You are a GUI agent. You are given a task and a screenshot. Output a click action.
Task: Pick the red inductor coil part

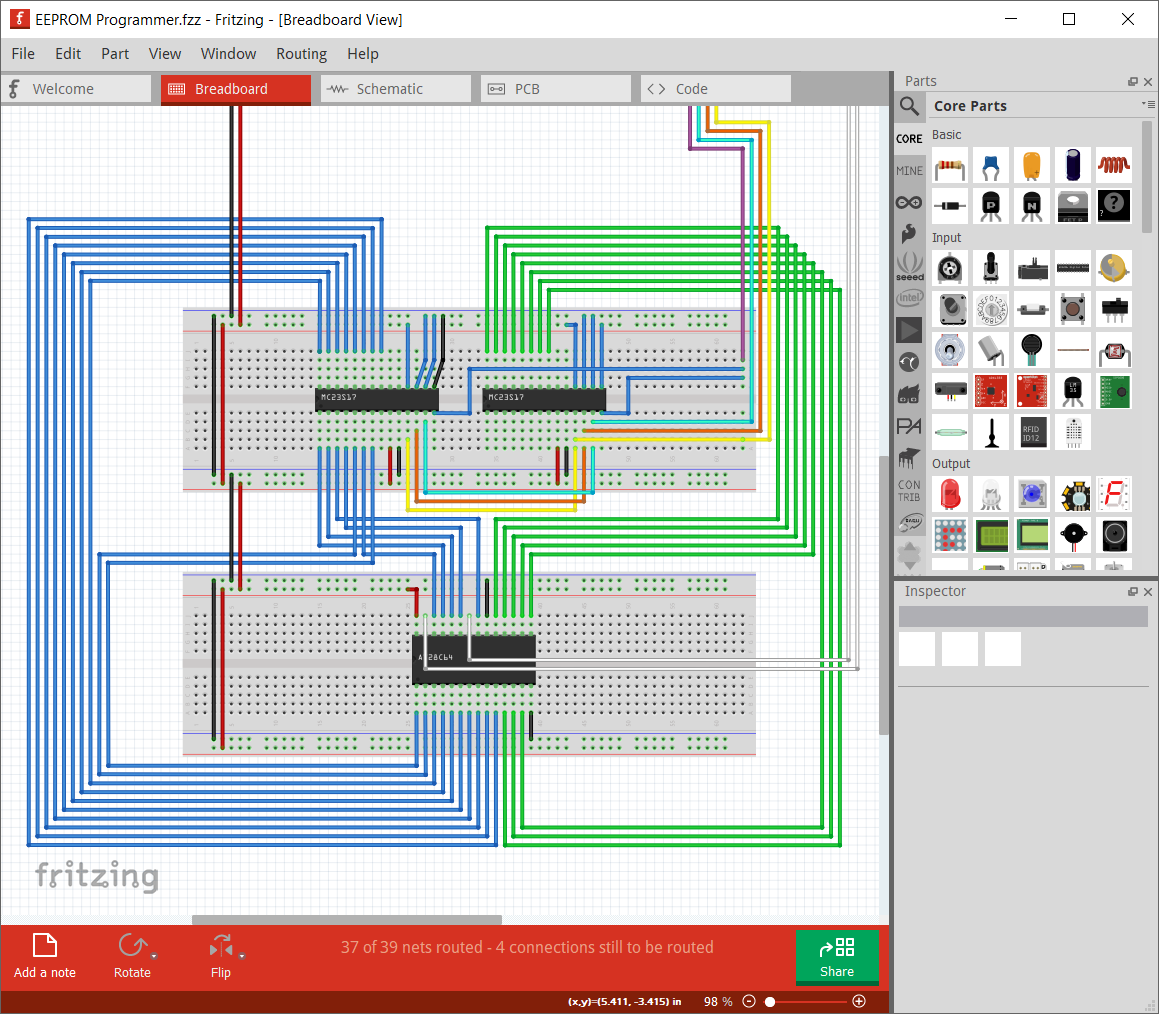point(1114,166)
